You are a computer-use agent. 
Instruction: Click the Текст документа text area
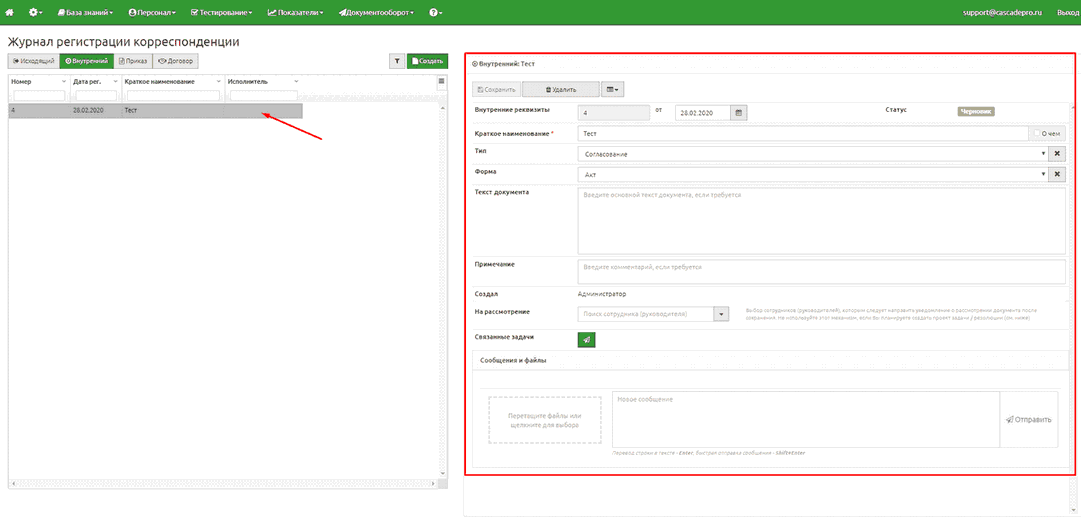tap(822, 221)
